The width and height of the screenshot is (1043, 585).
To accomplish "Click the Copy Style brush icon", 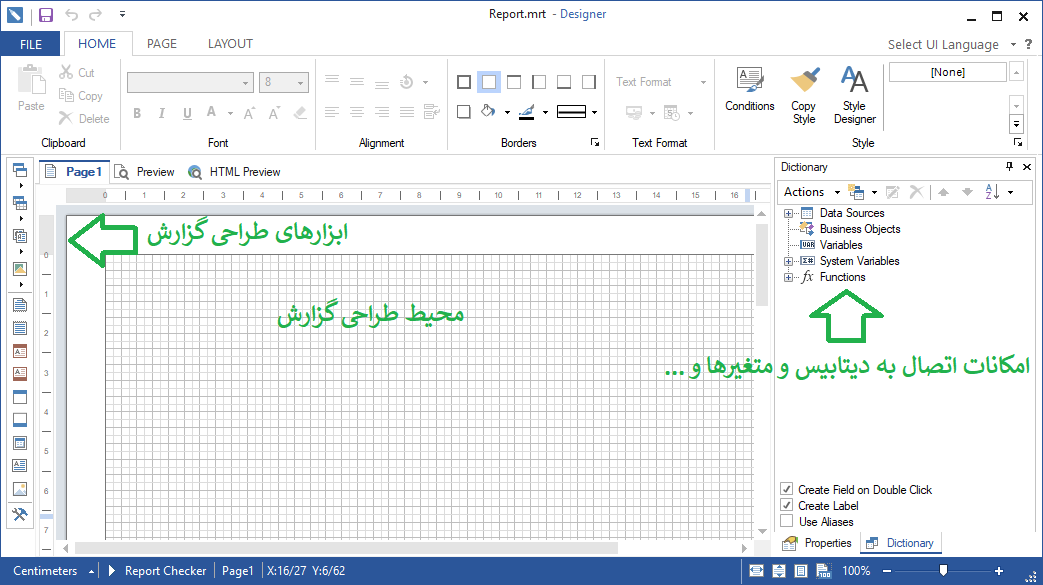I will coord(804,81).
